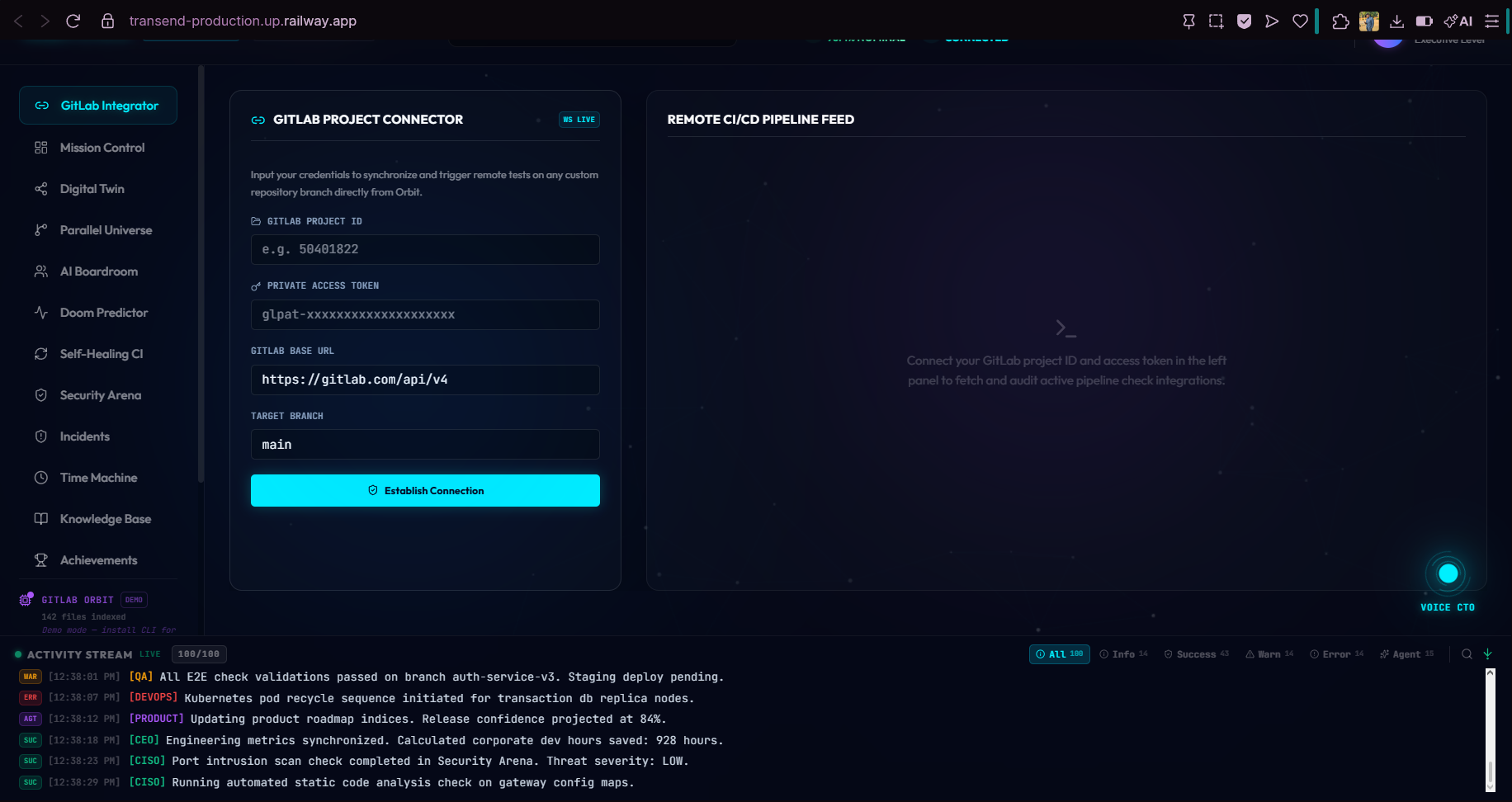Screen dimensions: 1512x802
Task: Click the green scroll-to-latest arrow icon
Action: click(x=1487, y=654)
